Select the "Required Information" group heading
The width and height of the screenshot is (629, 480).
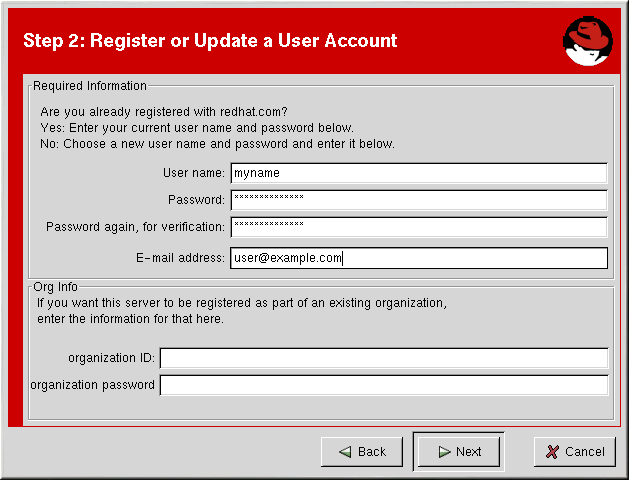pos(90,86)
